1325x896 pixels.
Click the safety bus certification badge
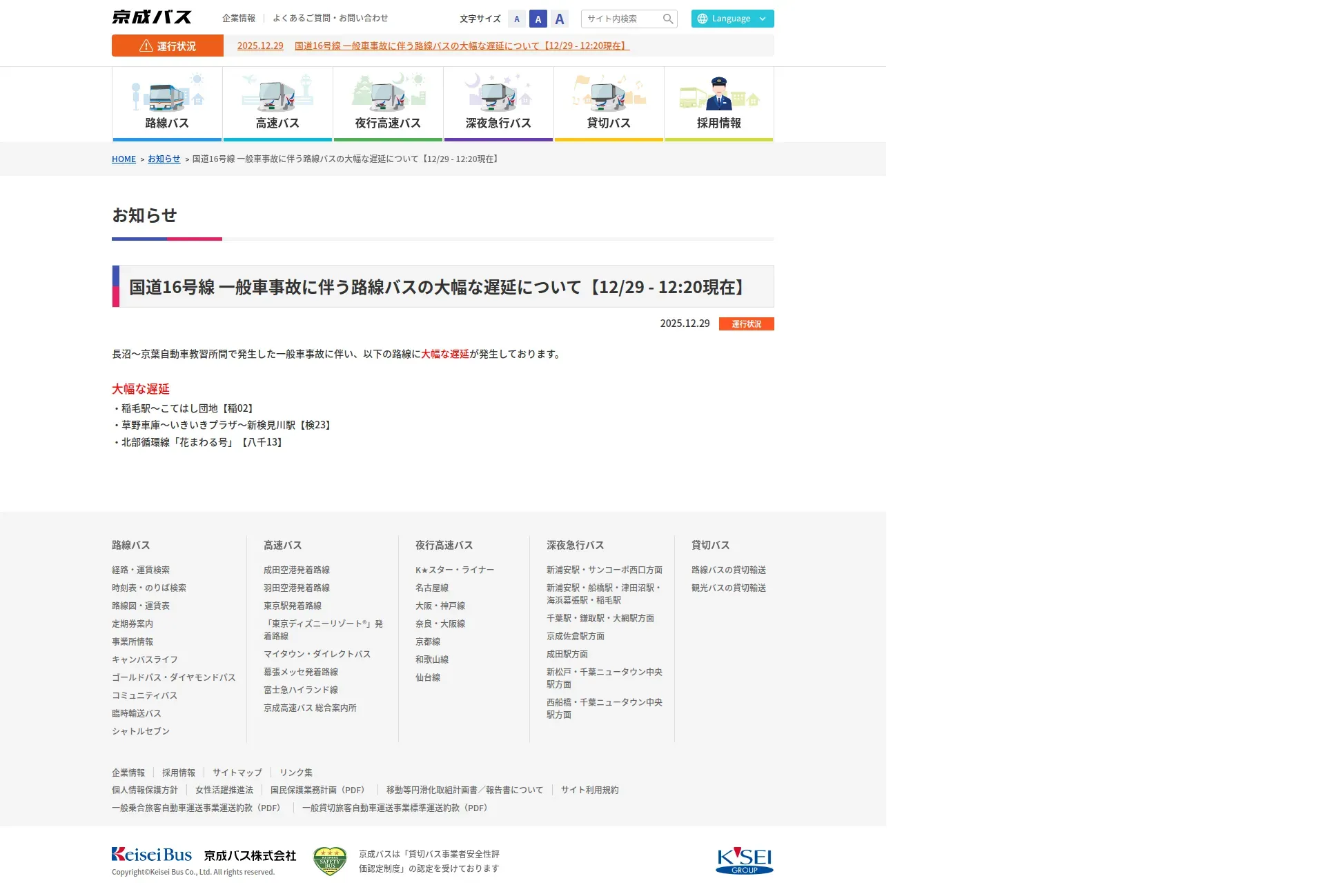330,861
